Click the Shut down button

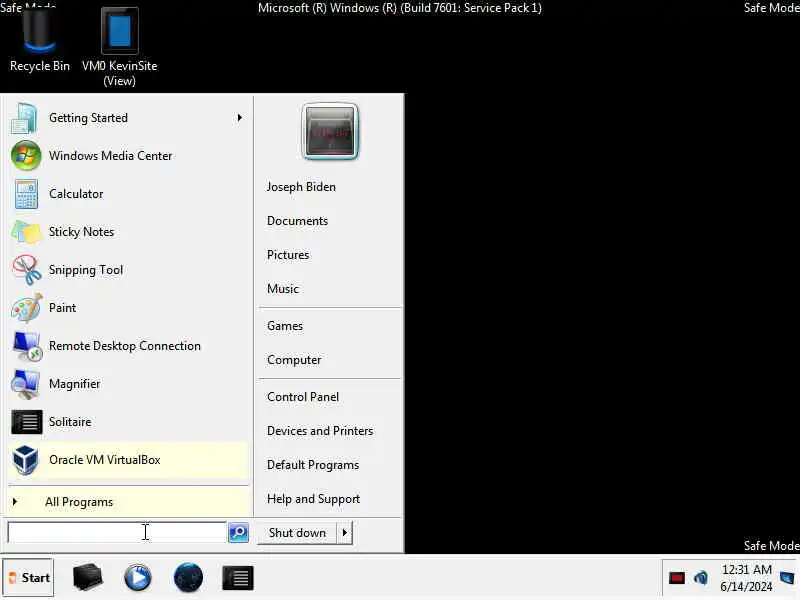pyautogui.click(x=297, y=533)
